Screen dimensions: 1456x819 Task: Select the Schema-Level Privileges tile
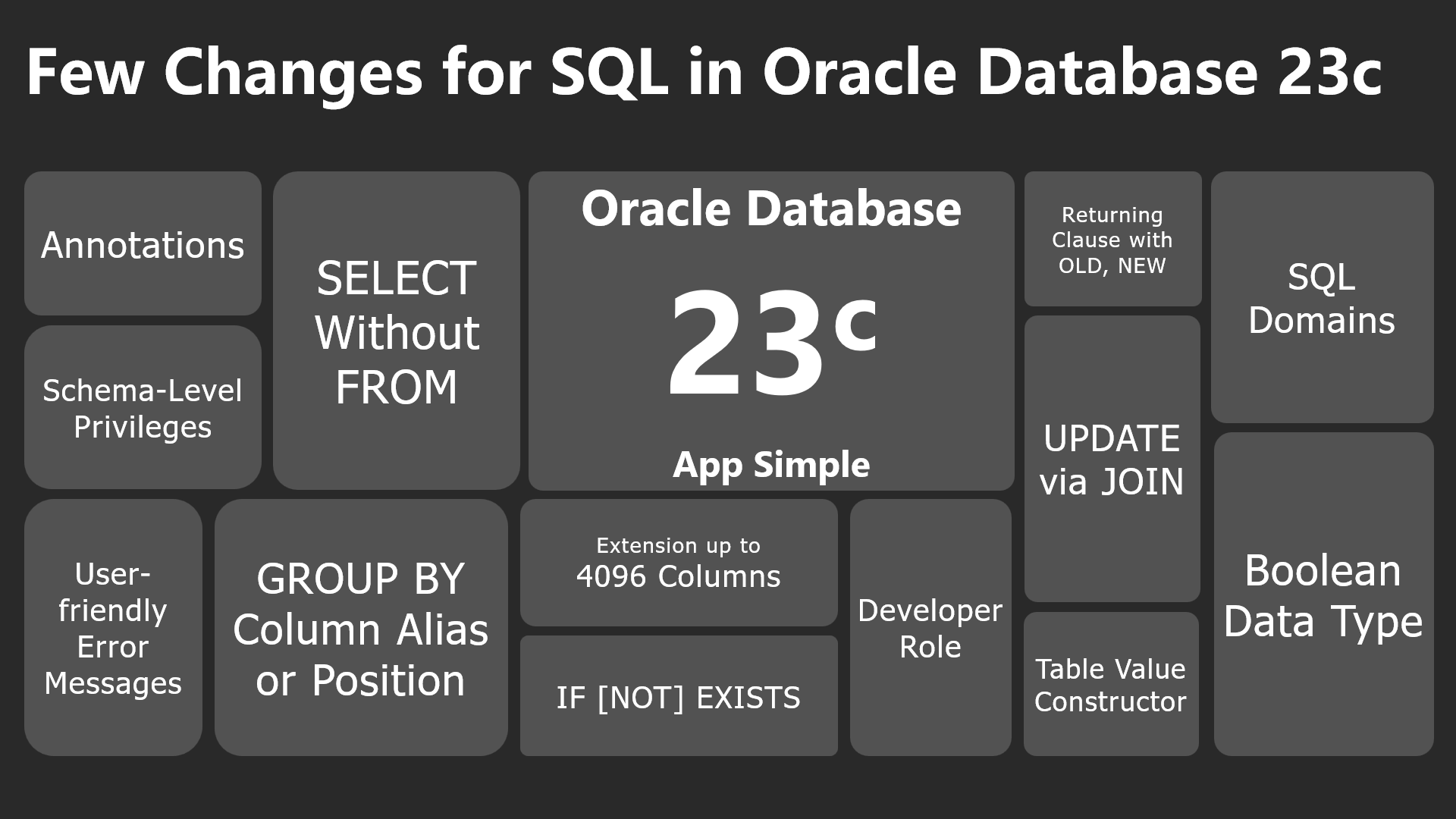click(143, 408)
